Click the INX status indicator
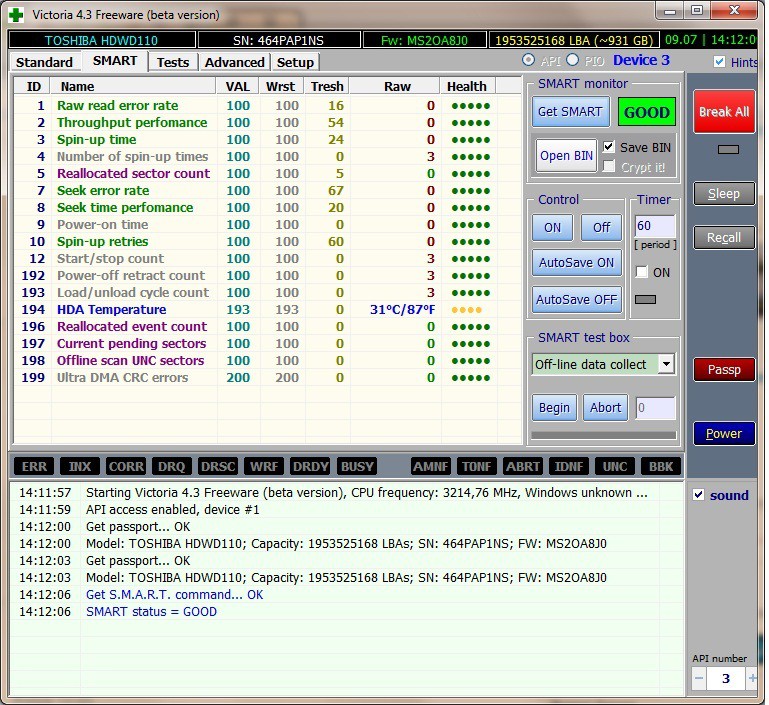This screenshot has height=705, width=769. [x=79, y=466]
